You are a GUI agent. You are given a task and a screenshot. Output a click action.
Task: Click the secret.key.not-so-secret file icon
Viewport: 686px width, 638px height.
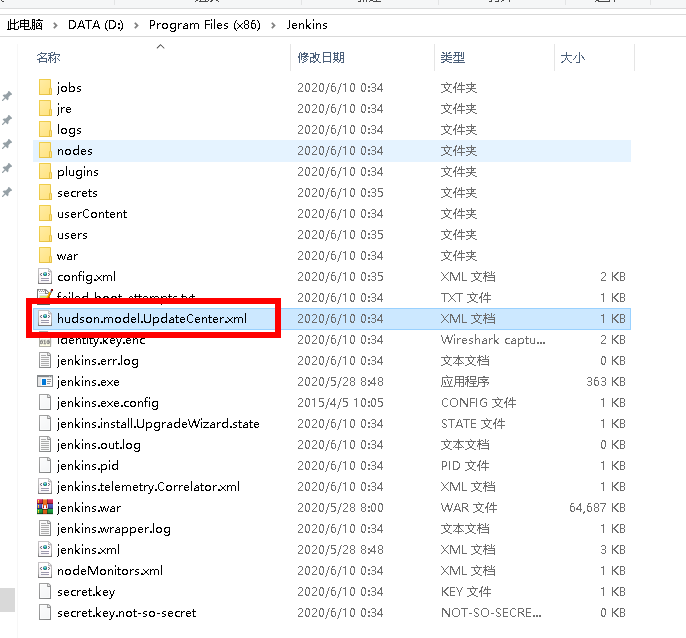click(x=45, y=612)
